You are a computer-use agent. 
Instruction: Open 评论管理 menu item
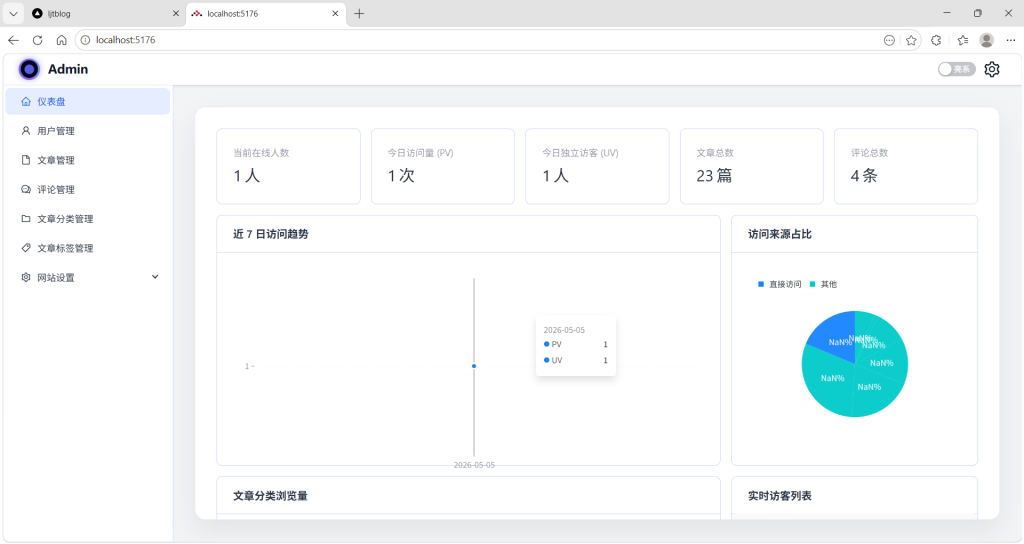(88, 189)
